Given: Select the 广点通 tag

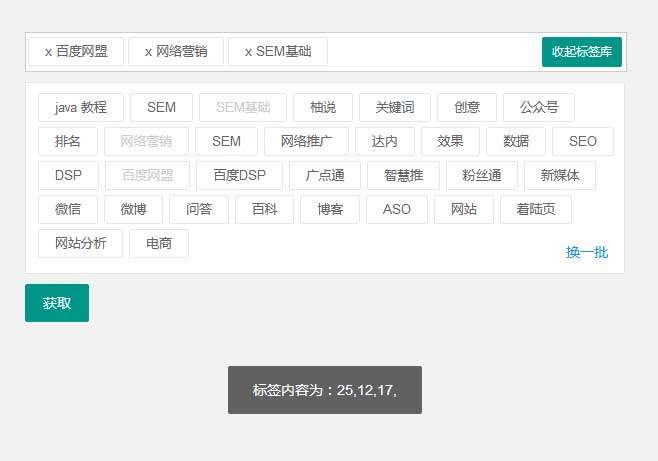Looking at the screenshot, I should click(325, 175).
